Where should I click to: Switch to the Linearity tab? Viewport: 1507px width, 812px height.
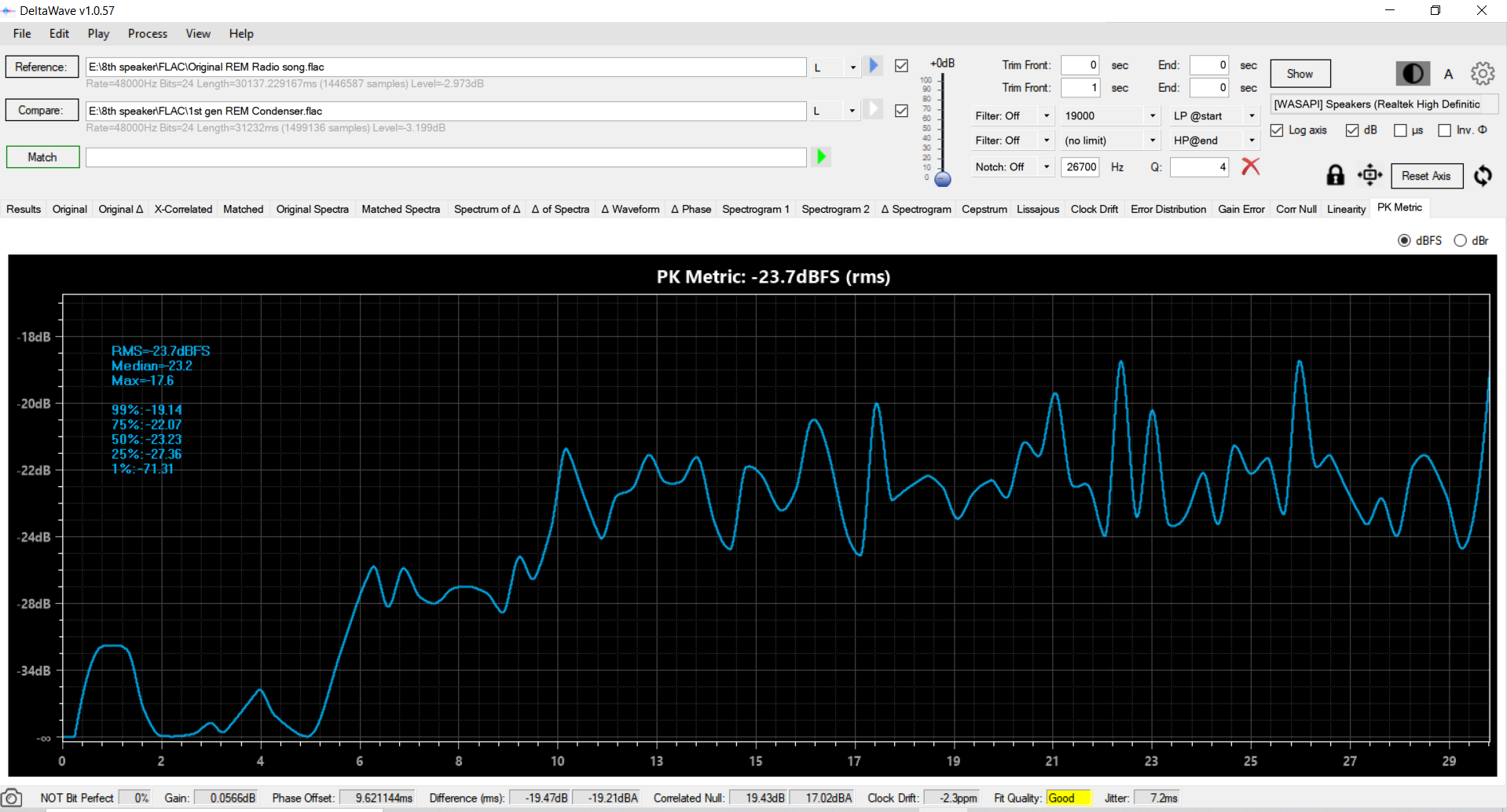click(x=1347, y=209)
